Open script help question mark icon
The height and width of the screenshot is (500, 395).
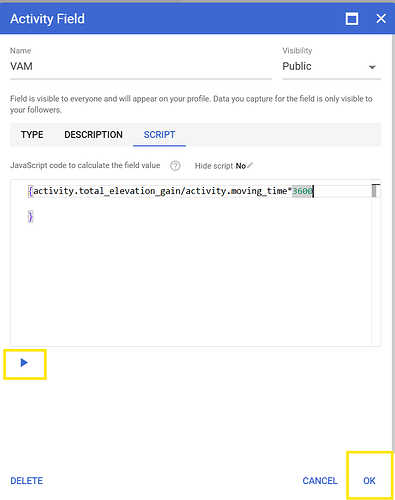175,166
